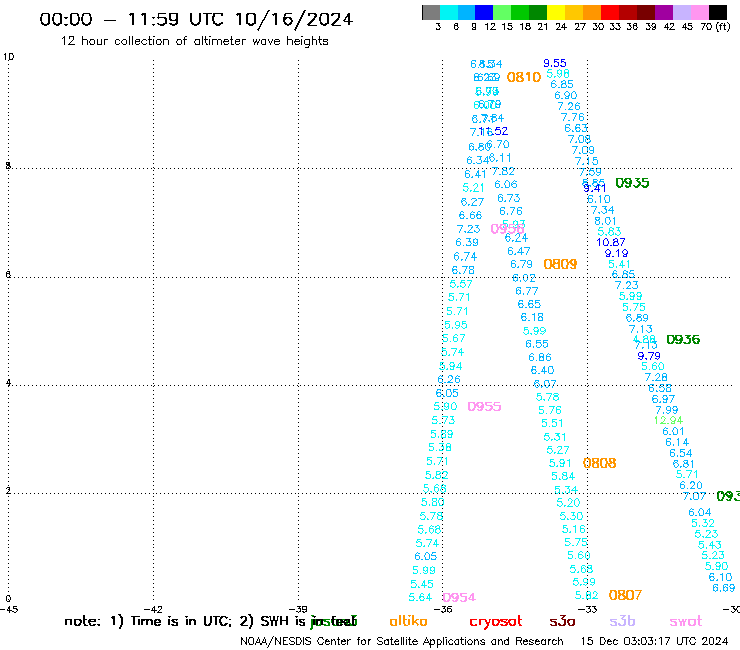Pick the 9.19 value on the track
740x650 pixels.
[616, 253]
